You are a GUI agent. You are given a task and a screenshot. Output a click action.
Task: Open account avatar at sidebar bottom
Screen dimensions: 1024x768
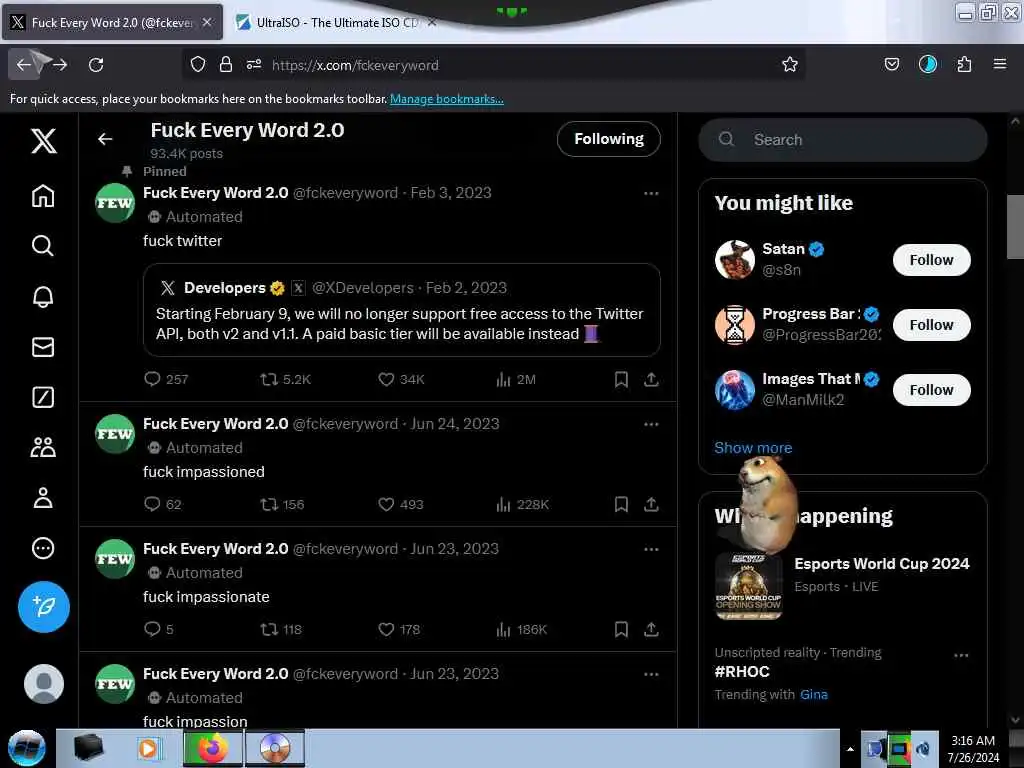click(x=44, y=684)
